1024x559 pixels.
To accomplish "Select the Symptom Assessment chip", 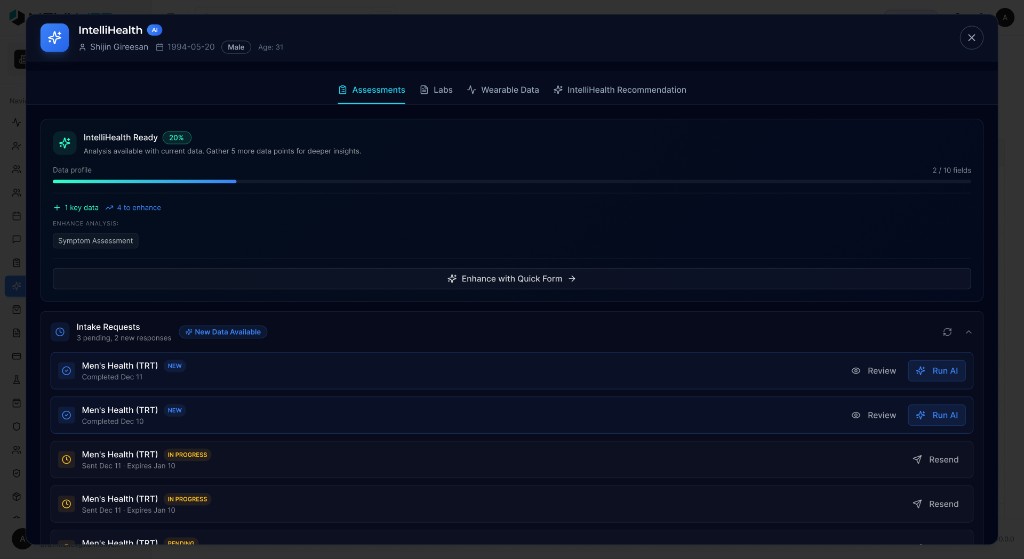I will (x=95, y=241).
